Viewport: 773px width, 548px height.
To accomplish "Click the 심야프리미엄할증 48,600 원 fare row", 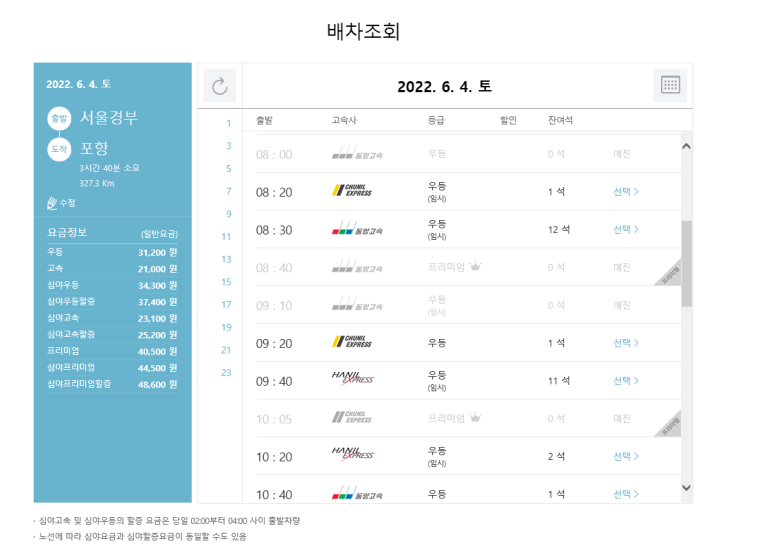I will 112,384.
